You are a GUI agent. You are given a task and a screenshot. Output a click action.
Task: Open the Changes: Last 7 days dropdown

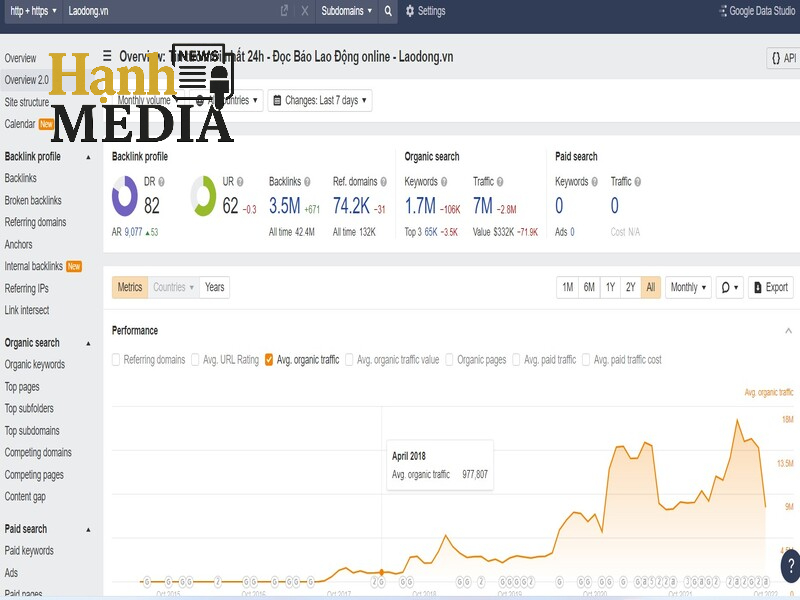click(x=320, y=101)
